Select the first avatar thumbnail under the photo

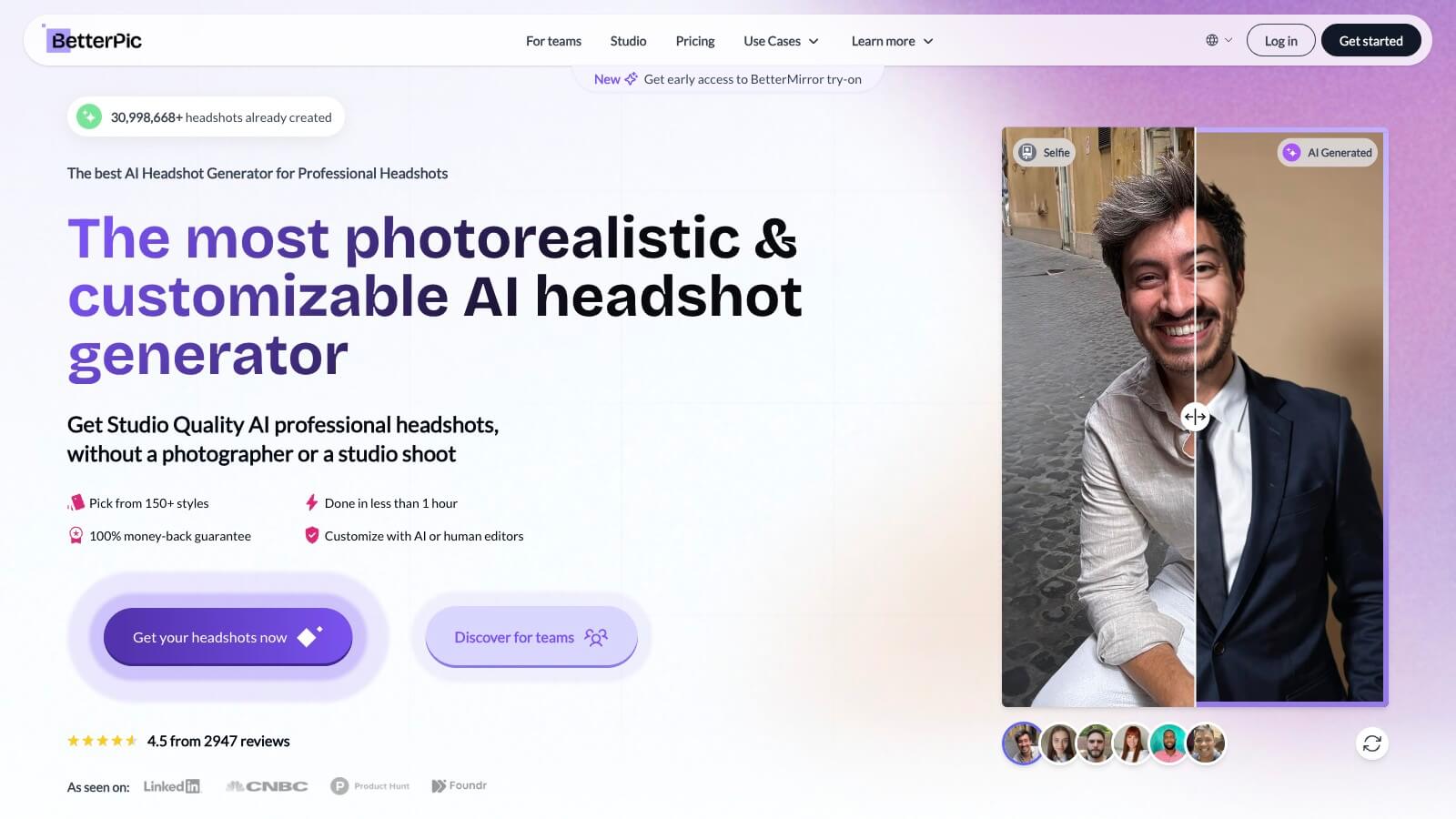[x=1023, y=743]
